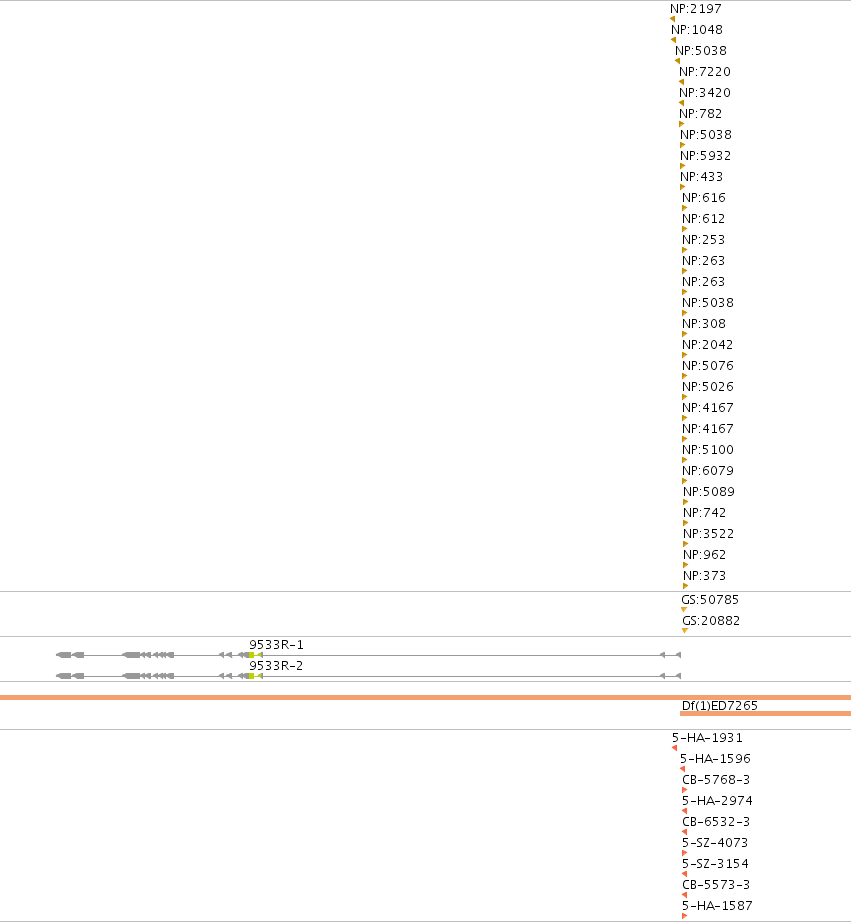
Task: Select the triangle marker under NP:616
Action: [685, 208]
